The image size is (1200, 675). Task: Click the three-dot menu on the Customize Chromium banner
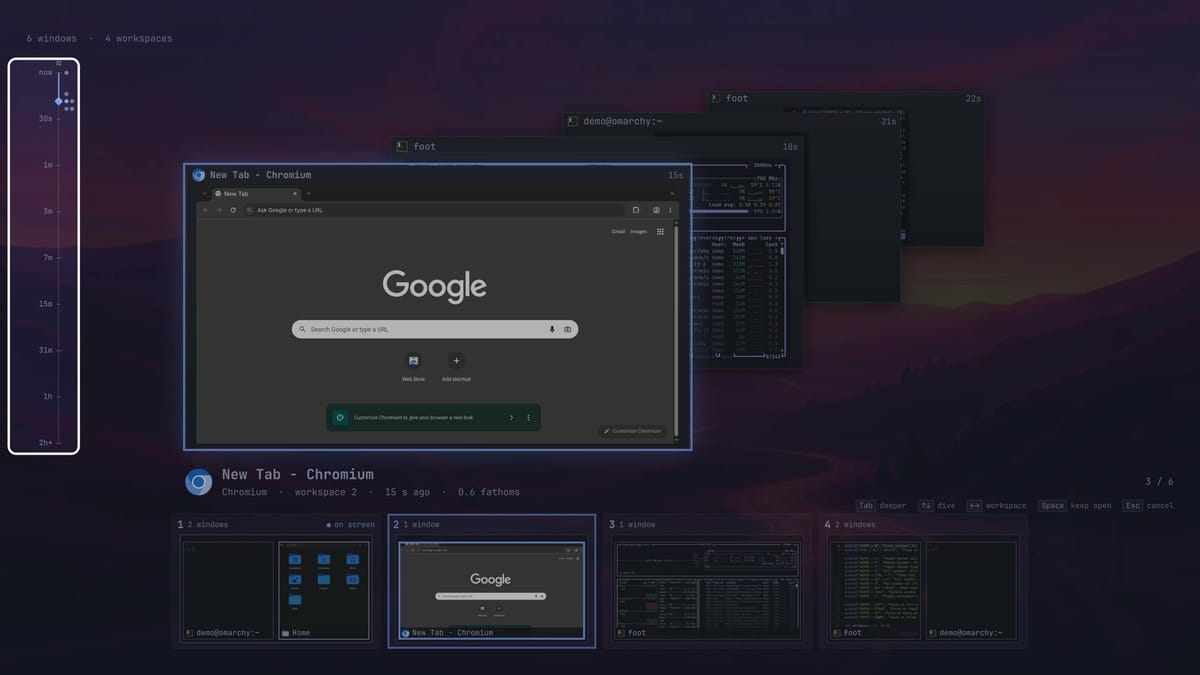[529, 417]
